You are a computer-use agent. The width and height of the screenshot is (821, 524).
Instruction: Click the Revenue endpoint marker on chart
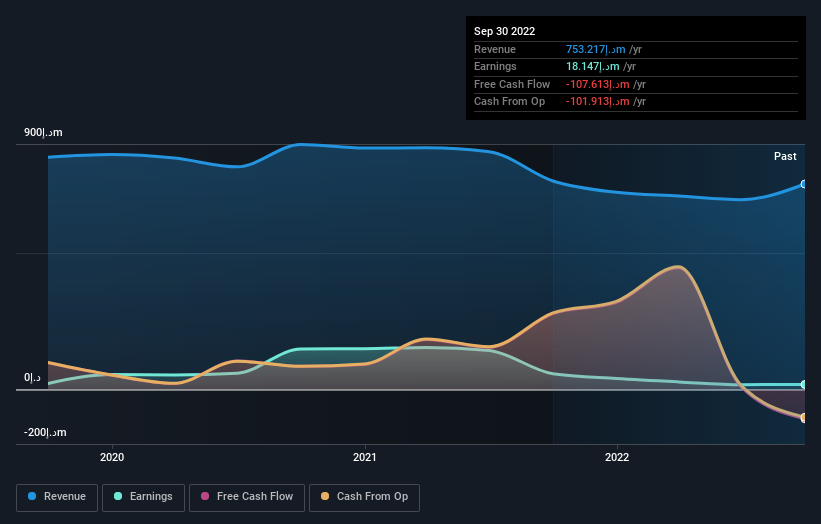(804, 184)
